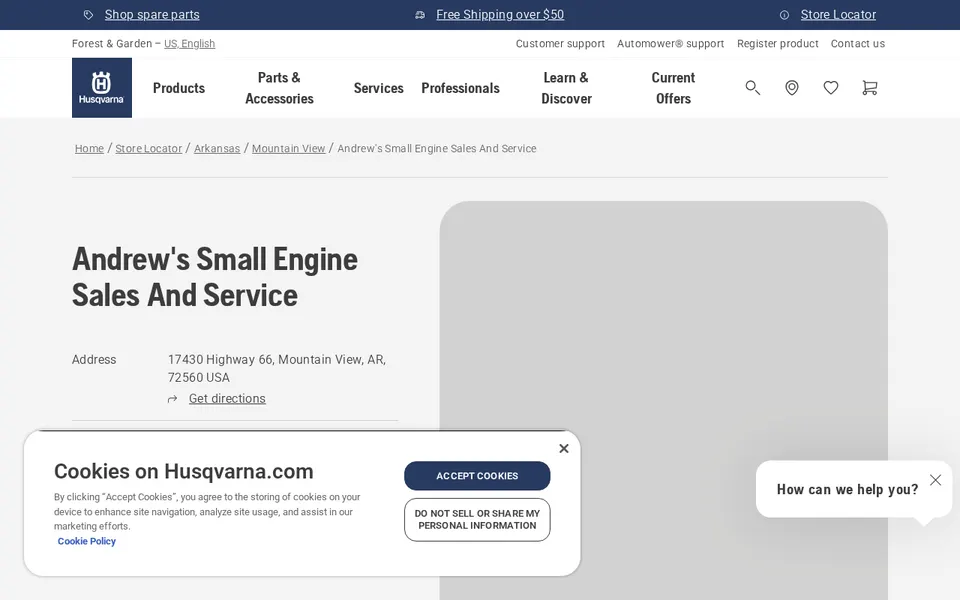Change region via US, English link
The image size is (960, 600).
click(x=189, y=43)
